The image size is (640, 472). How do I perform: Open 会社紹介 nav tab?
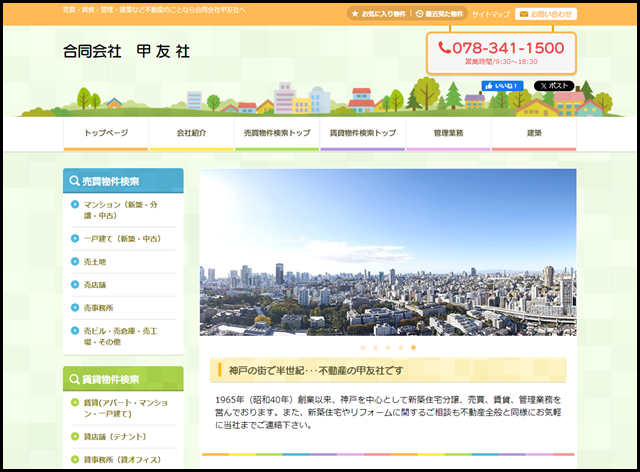(191, 134)
